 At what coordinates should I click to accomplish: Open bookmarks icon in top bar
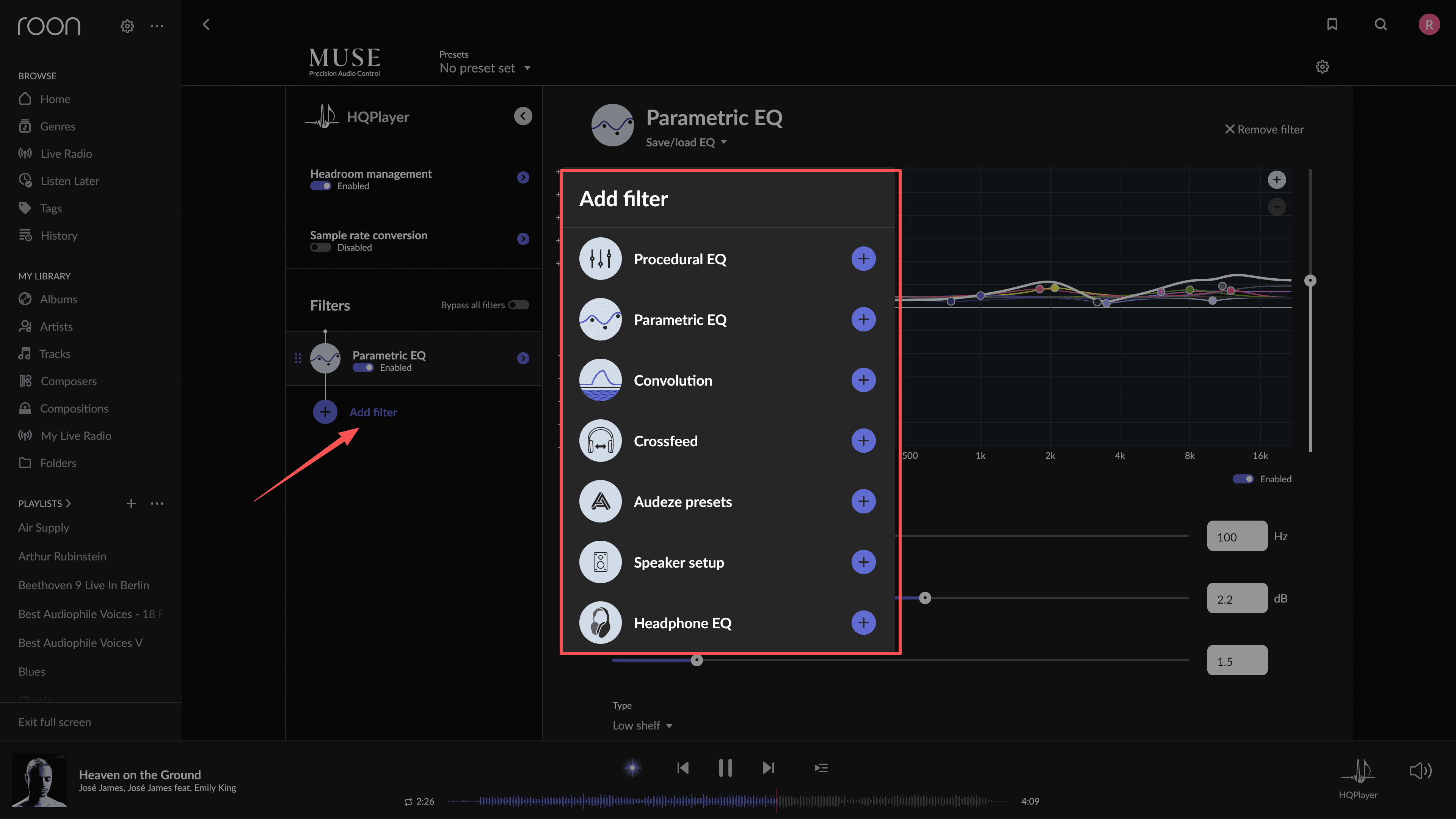click(x=1332, y=24)
